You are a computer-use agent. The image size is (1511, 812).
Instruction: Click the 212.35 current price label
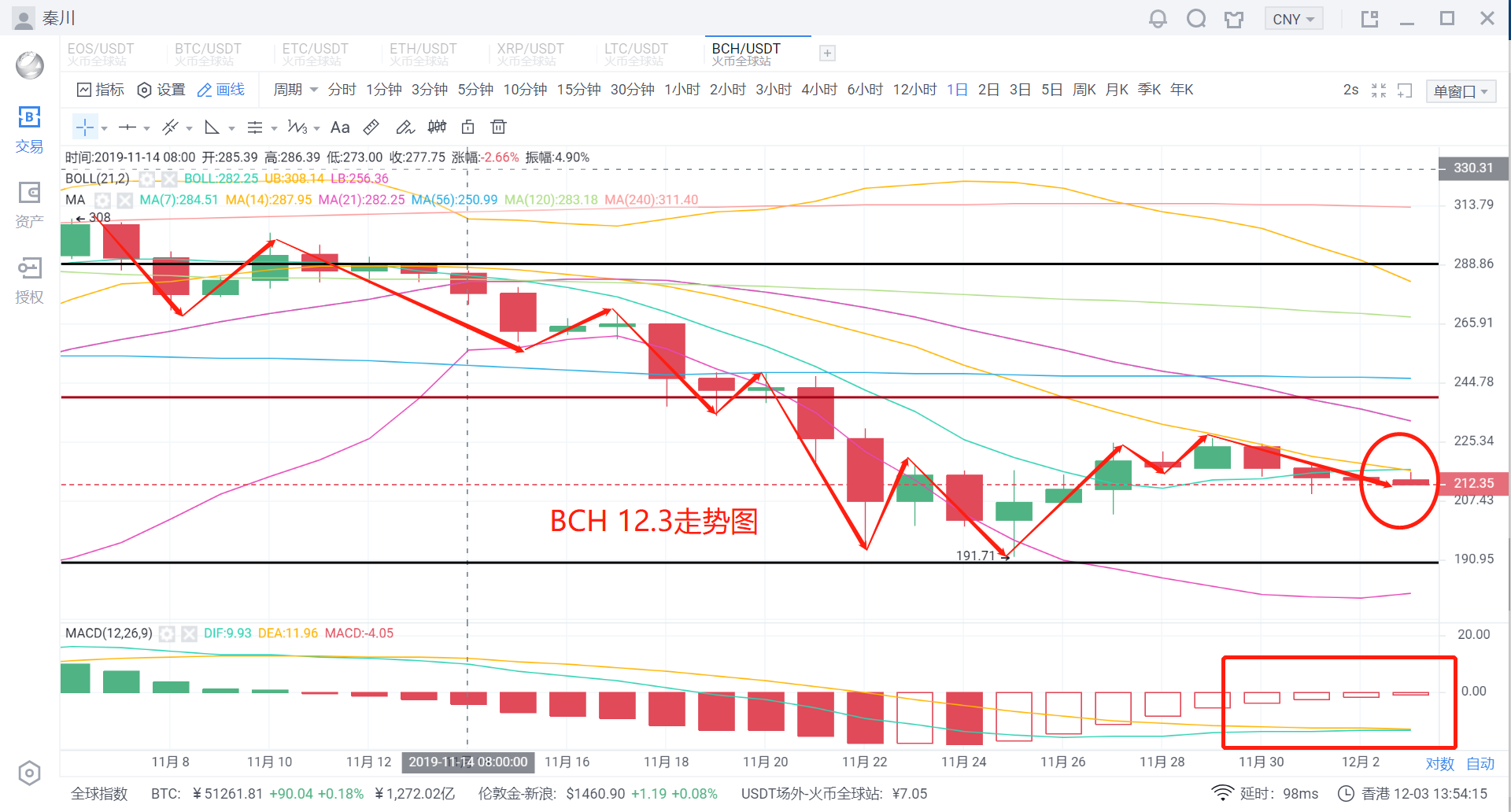pyautogui.click(x=1473, y=483)
